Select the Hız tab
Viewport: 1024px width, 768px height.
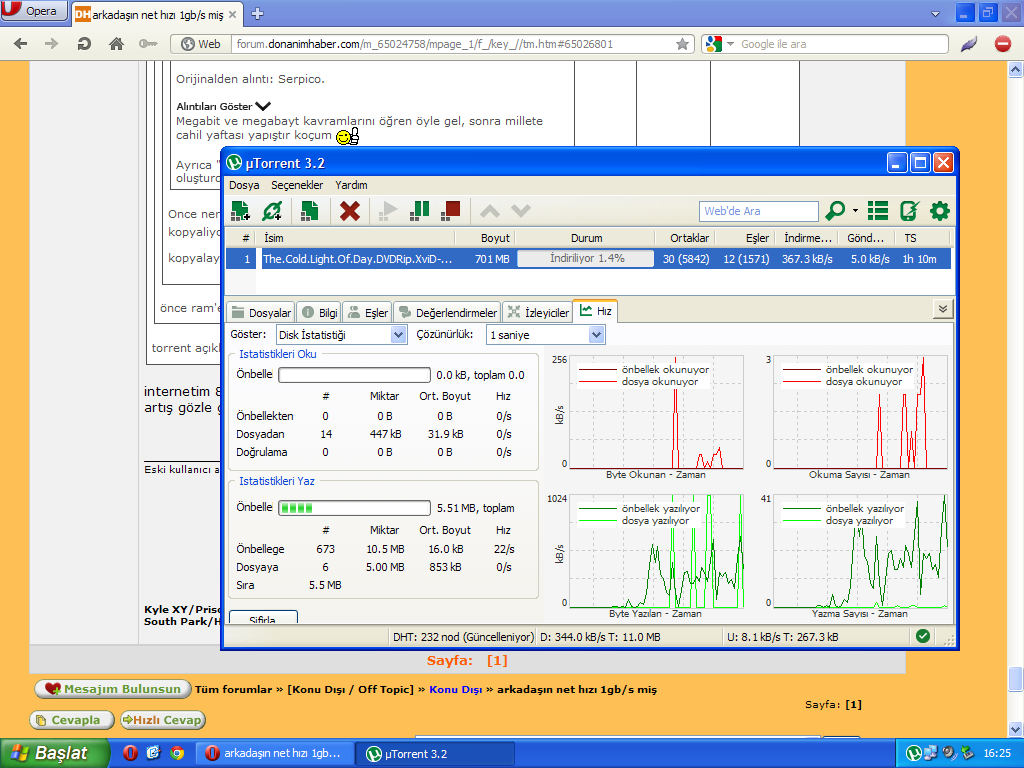pos(596,311)
